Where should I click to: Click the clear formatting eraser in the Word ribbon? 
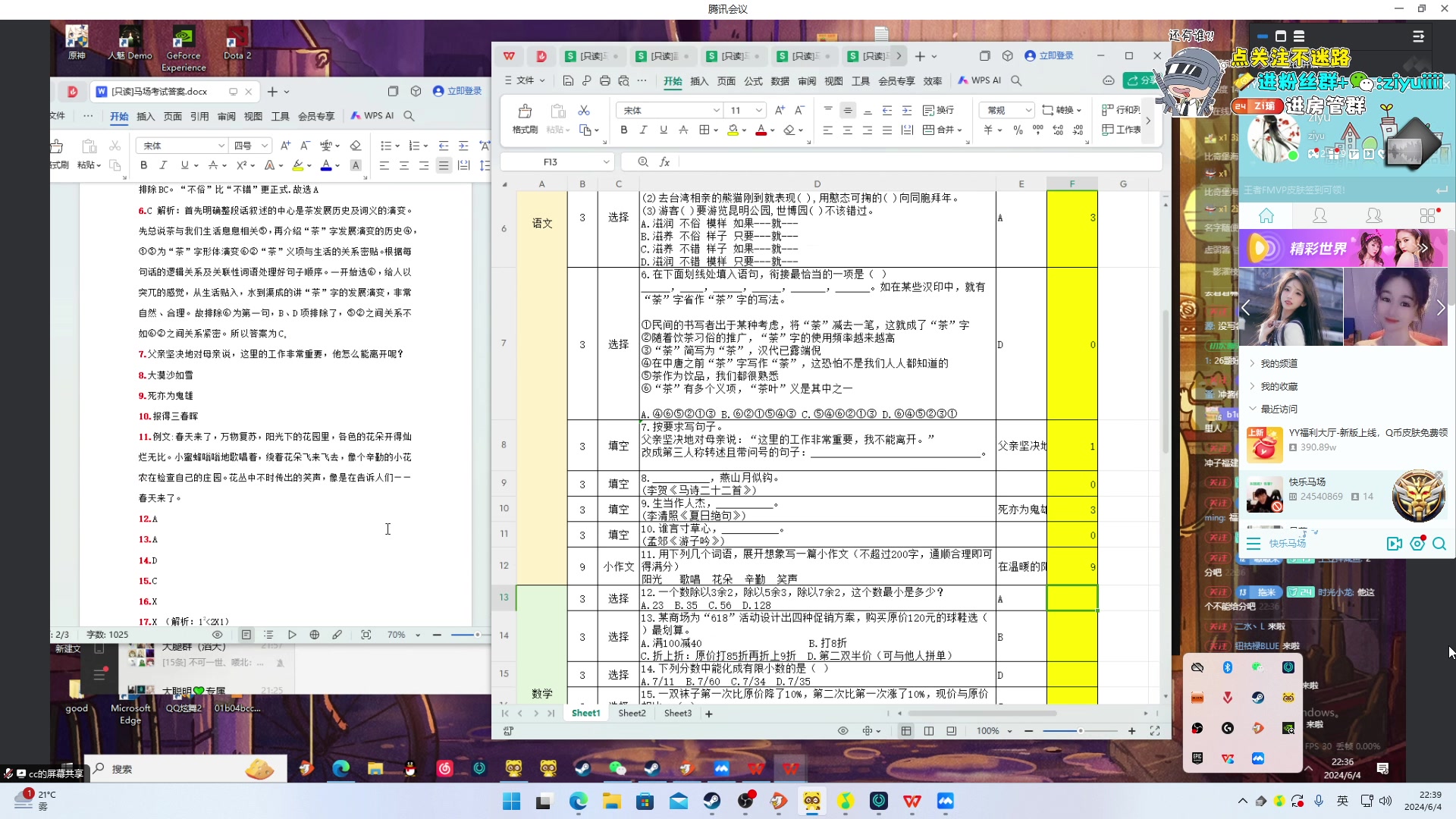click(x=356, y=146)
